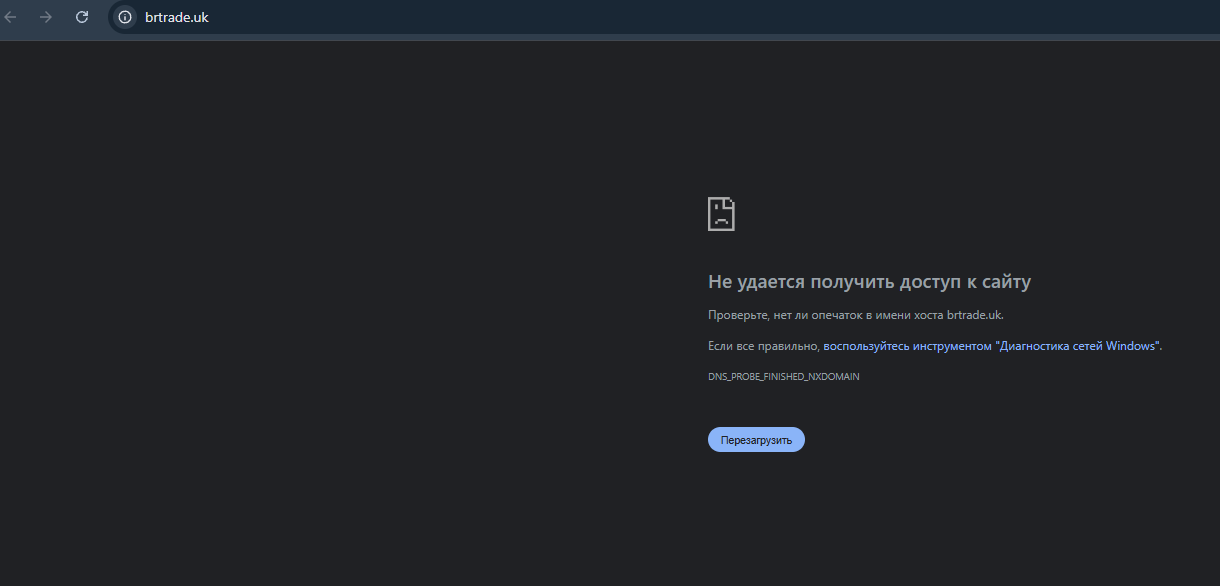Click the left arrow to return back

coord(12,17)
